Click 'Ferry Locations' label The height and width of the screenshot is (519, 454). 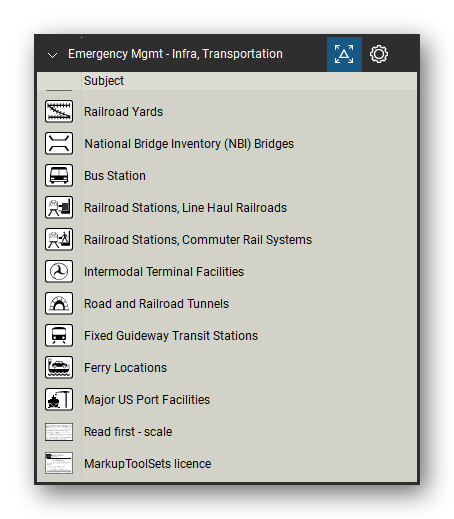coord(125,368)
